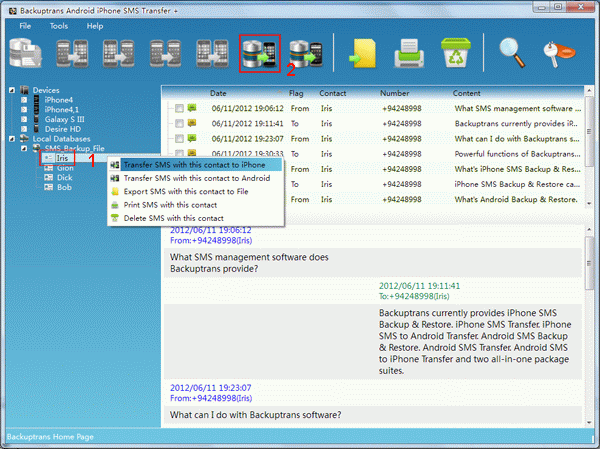The width and height of the screenshot is (600, 449).
Task: Click the backup database toolbar icon
Action: pyautogui.click(x=25, y=53)
